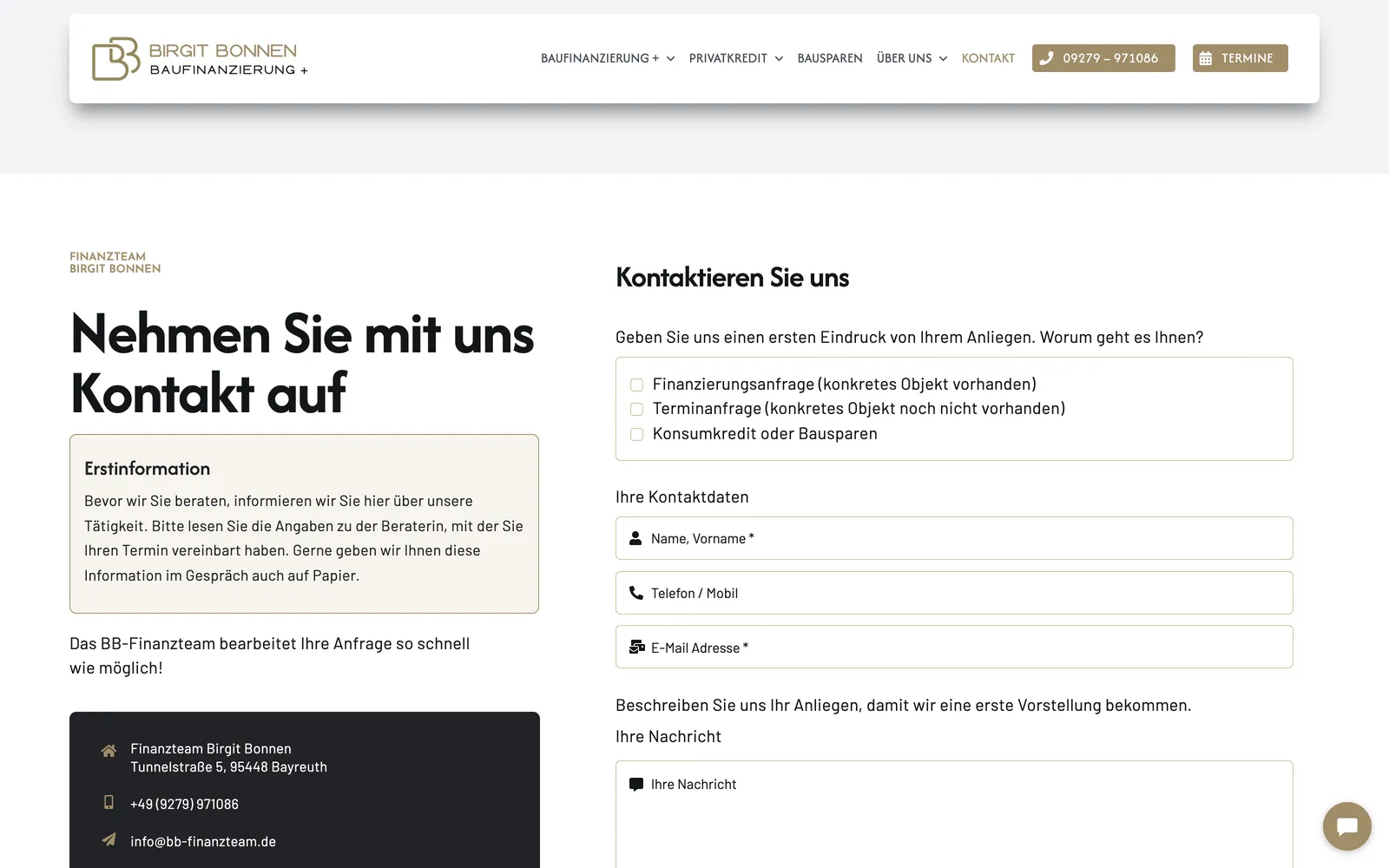Screen dimensions: 1389x868
Task: Click the speech bubble icon in message box
Action: point(635,784)
